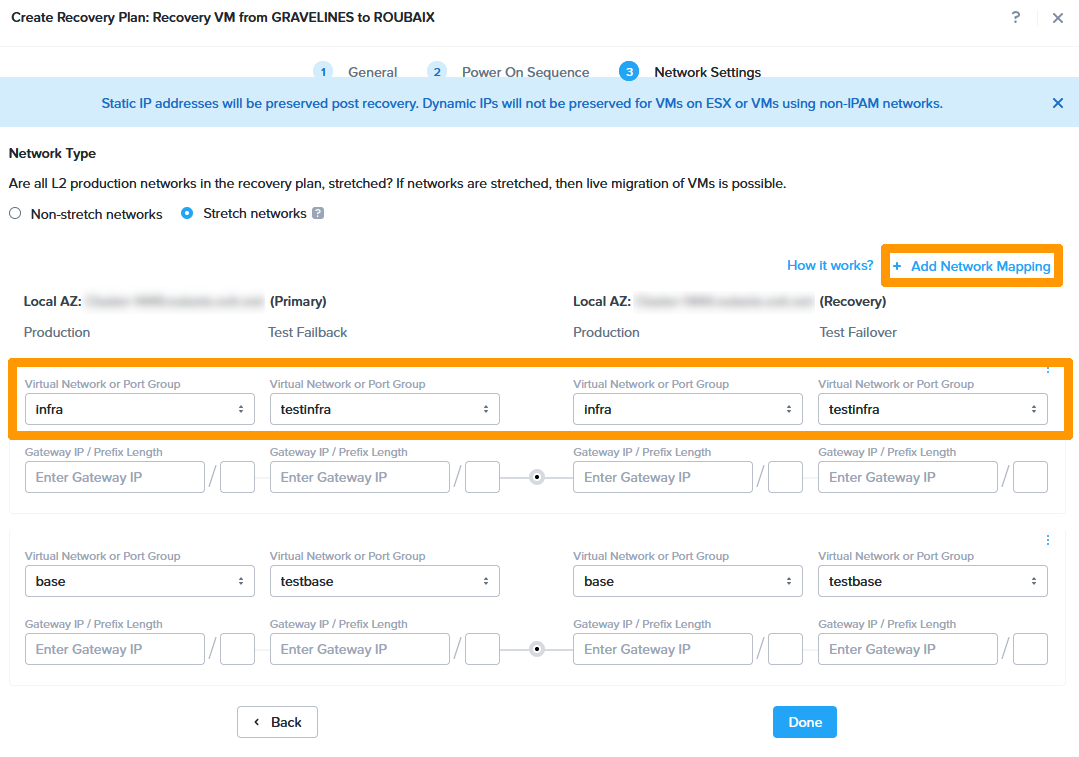Go to Power On Sequence step

tap(437, 72)
